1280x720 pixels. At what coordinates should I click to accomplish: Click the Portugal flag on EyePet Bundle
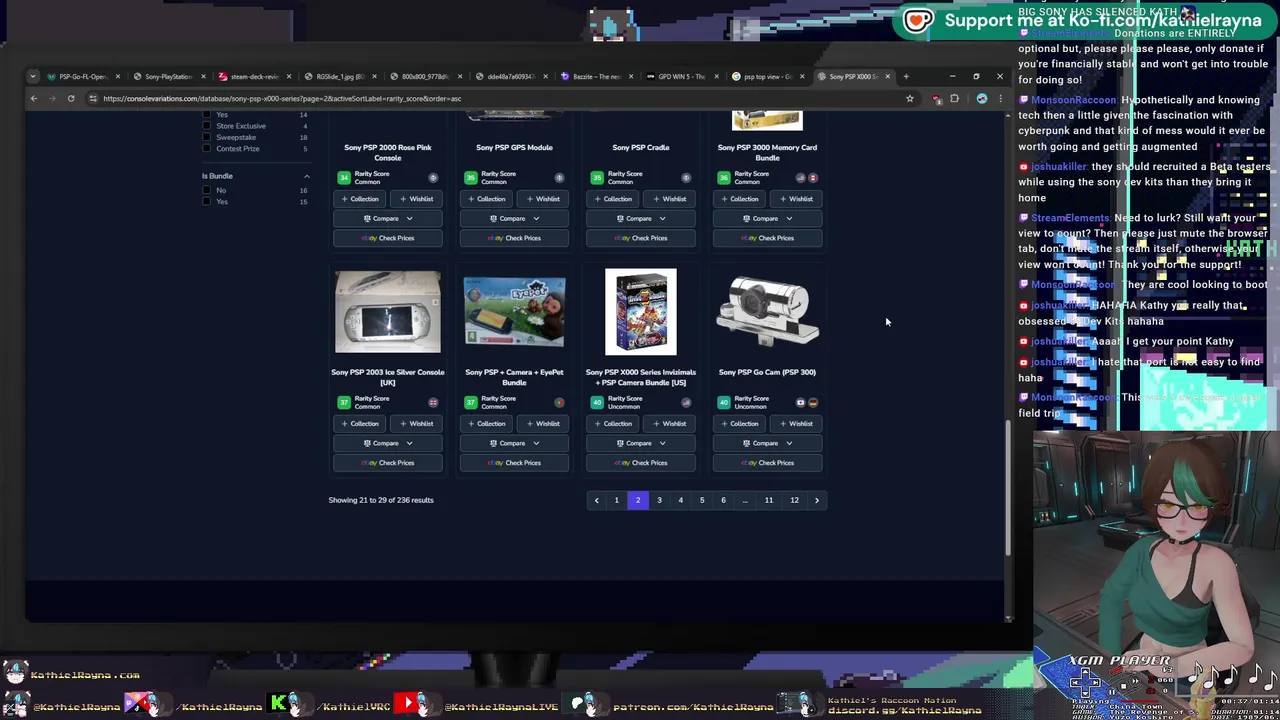point(559,403)
